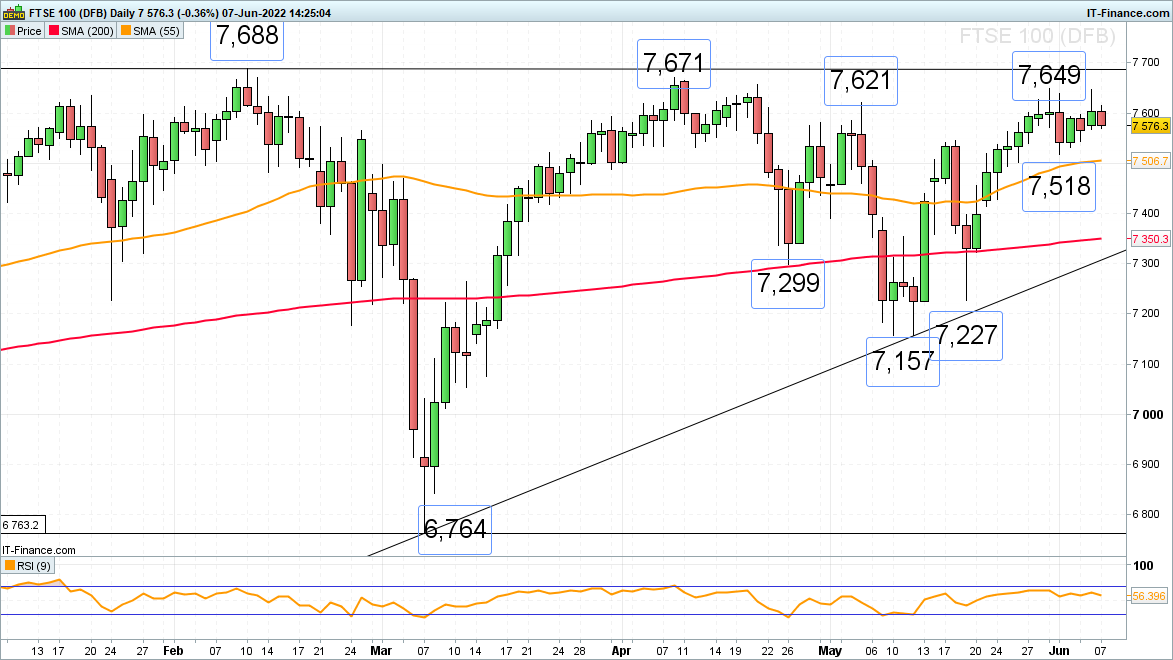
Task: Click the DEMO chart icon in the title bar
Action: tap(14, 12)
